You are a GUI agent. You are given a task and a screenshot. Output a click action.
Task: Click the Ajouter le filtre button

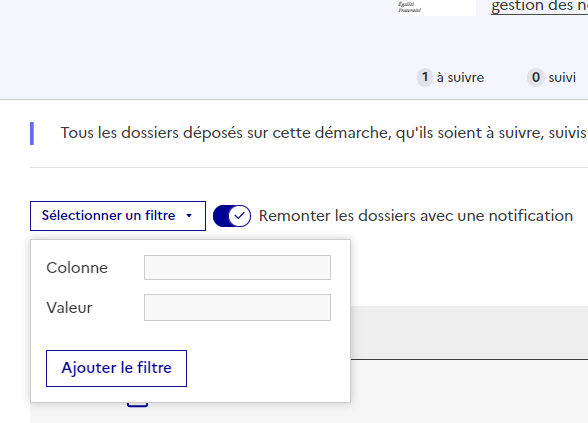pyautogui.click(x=116, y=368)
